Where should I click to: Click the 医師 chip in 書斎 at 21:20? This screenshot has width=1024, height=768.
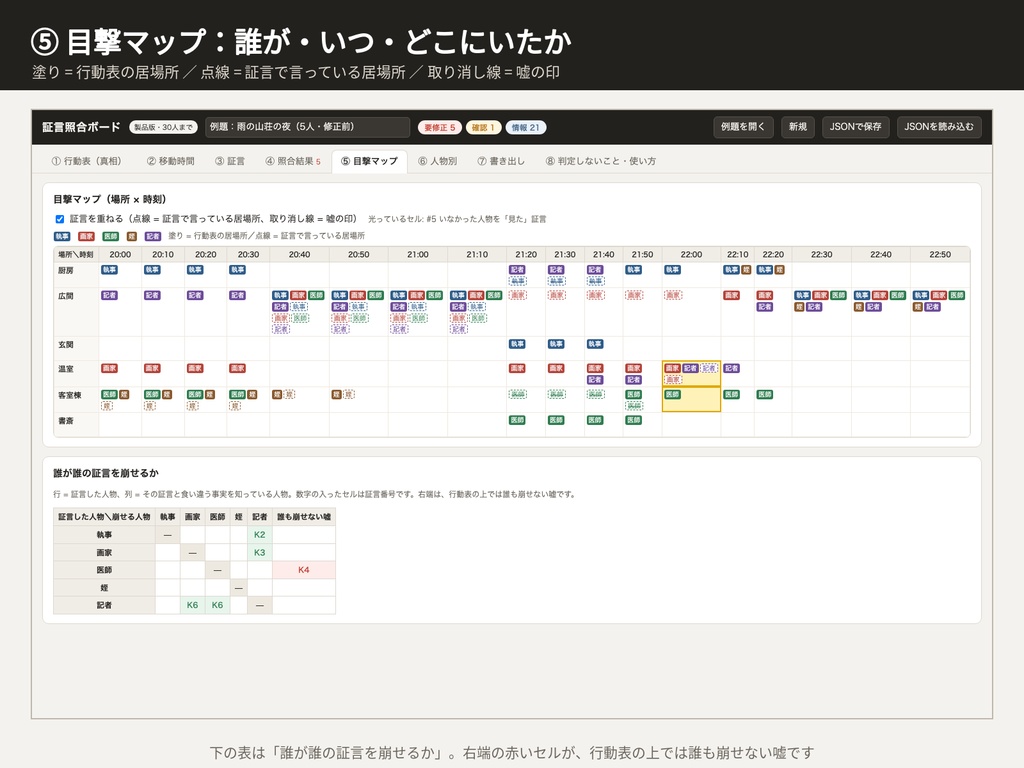coord(517,420)
